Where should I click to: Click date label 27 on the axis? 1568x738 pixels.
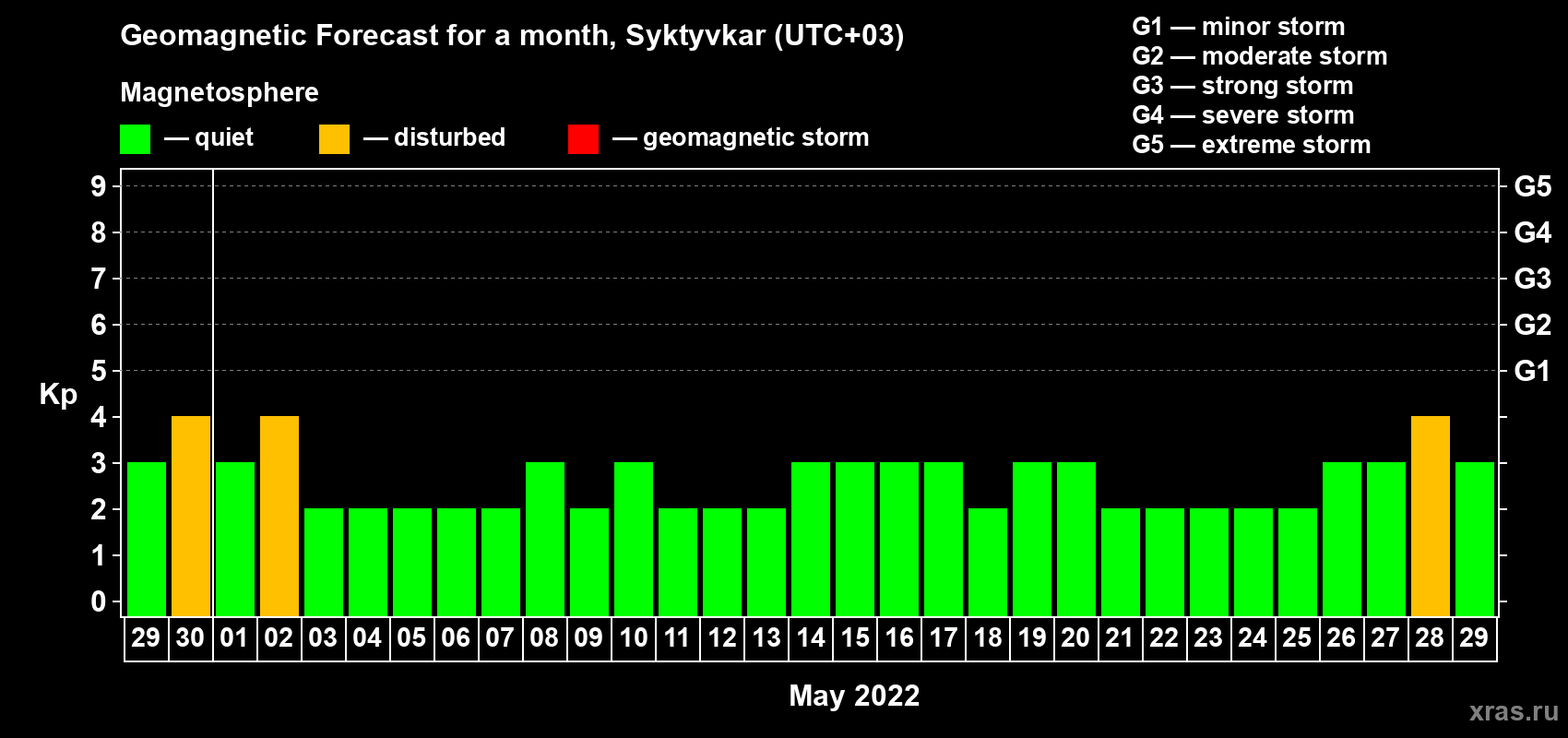(x=1385, y=638)
